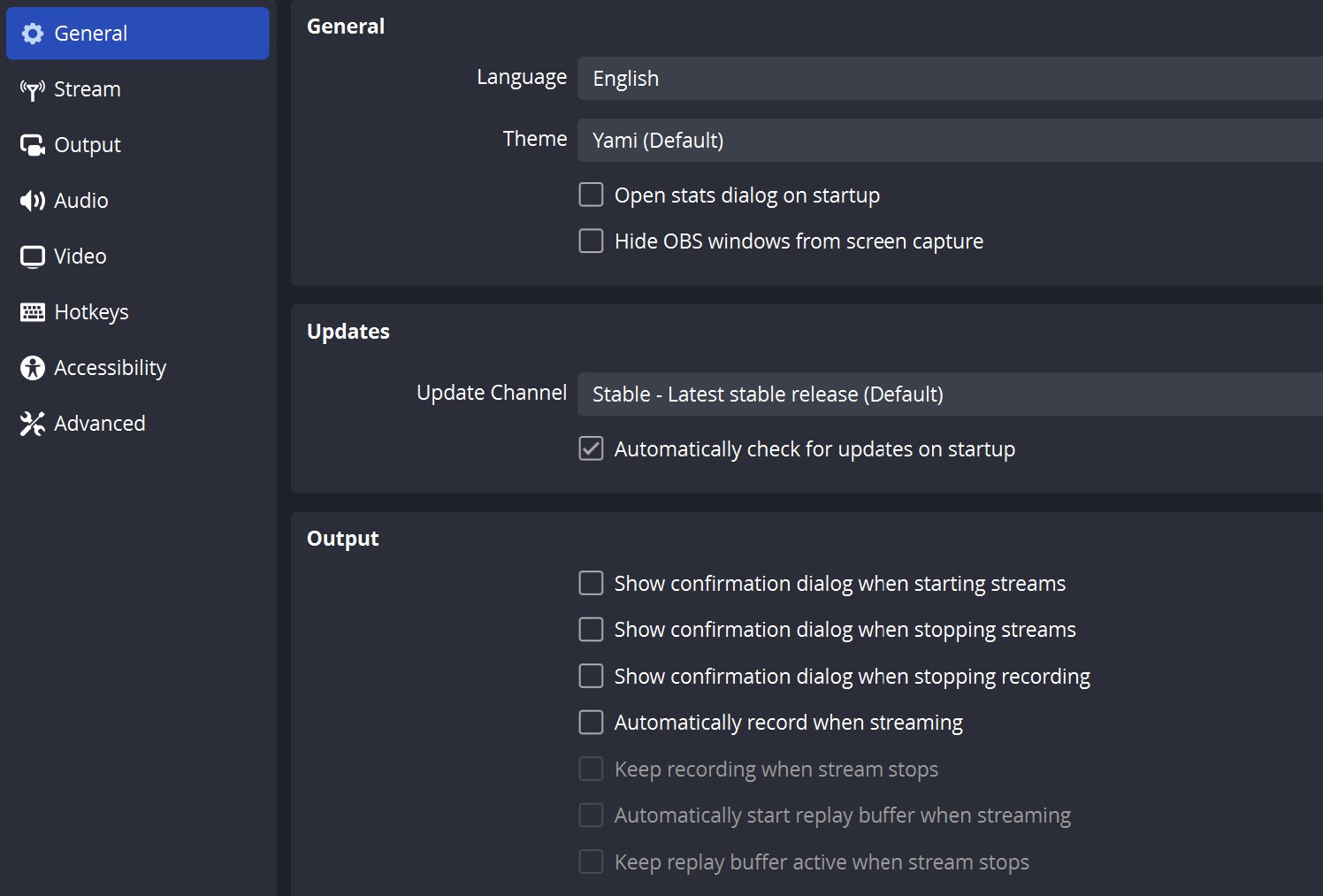Go to the Accessibility settings page

coord(110,367)
